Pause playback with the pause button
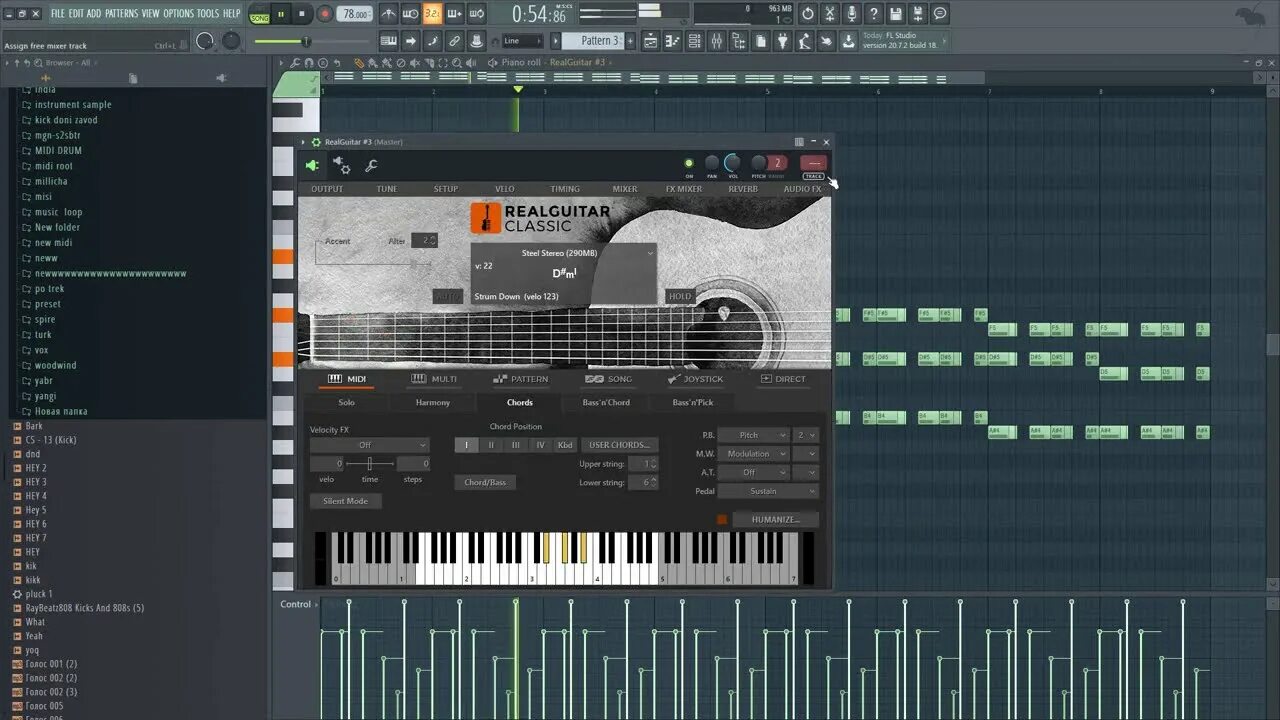The height and width of the screenshot is (720, 1280). coord(280,14)
